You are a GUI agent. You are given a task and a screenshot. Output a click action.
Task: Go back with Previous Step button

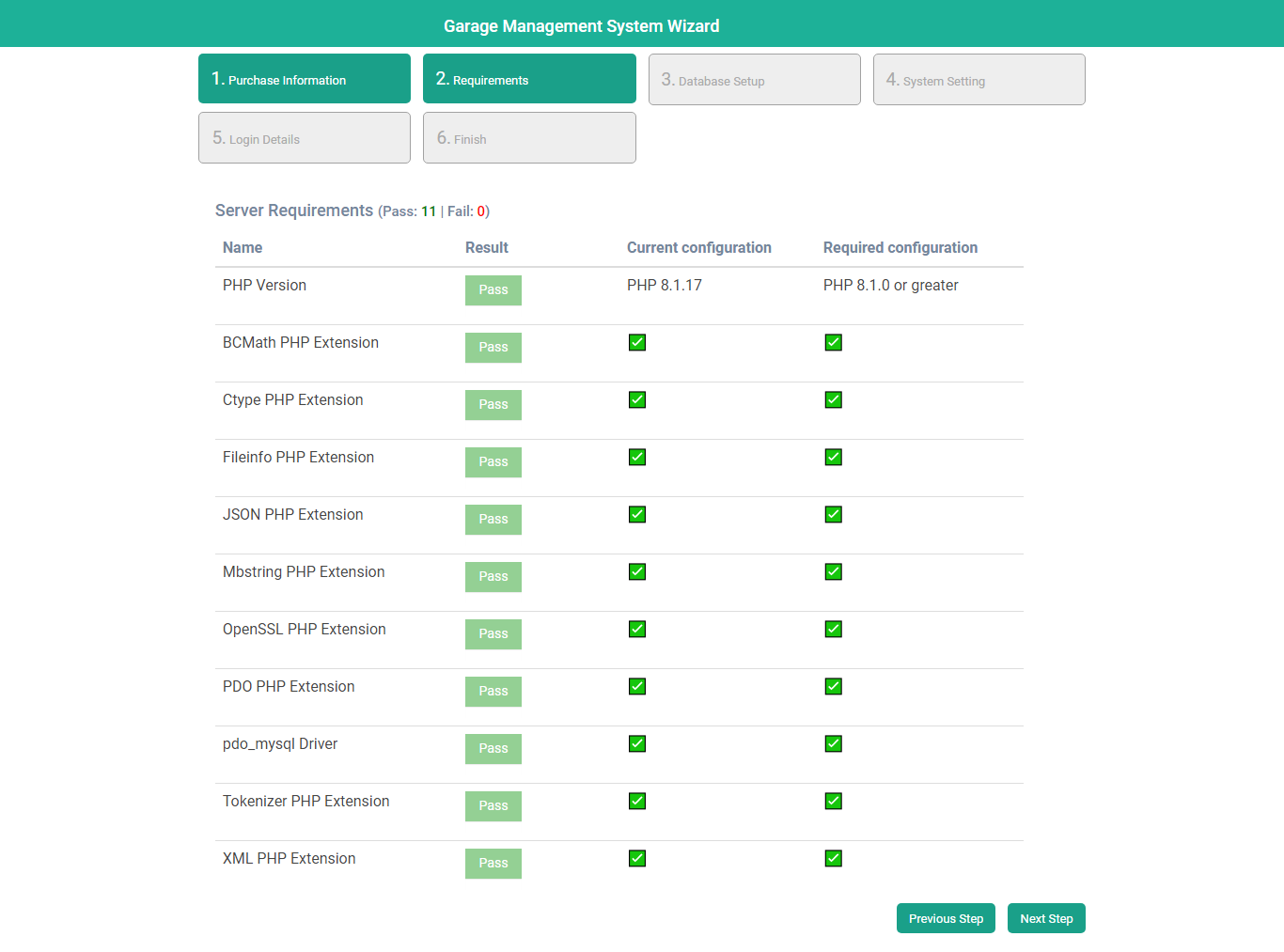click(x=946, y=918)
